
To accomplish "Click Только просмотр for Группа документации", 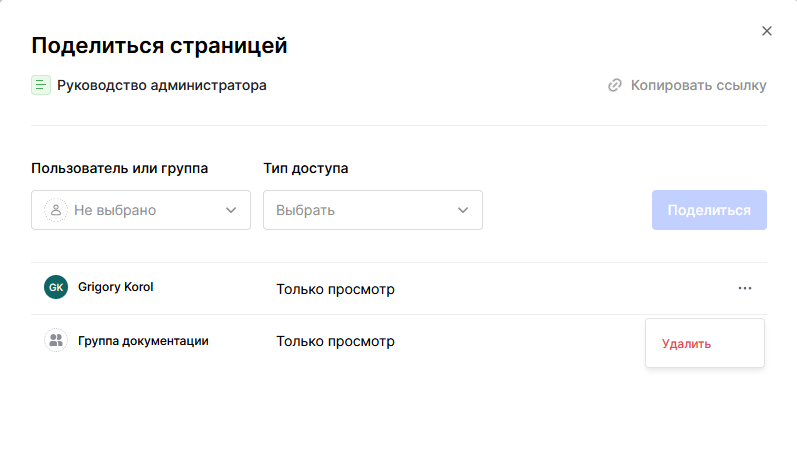I will coord(335,342).
